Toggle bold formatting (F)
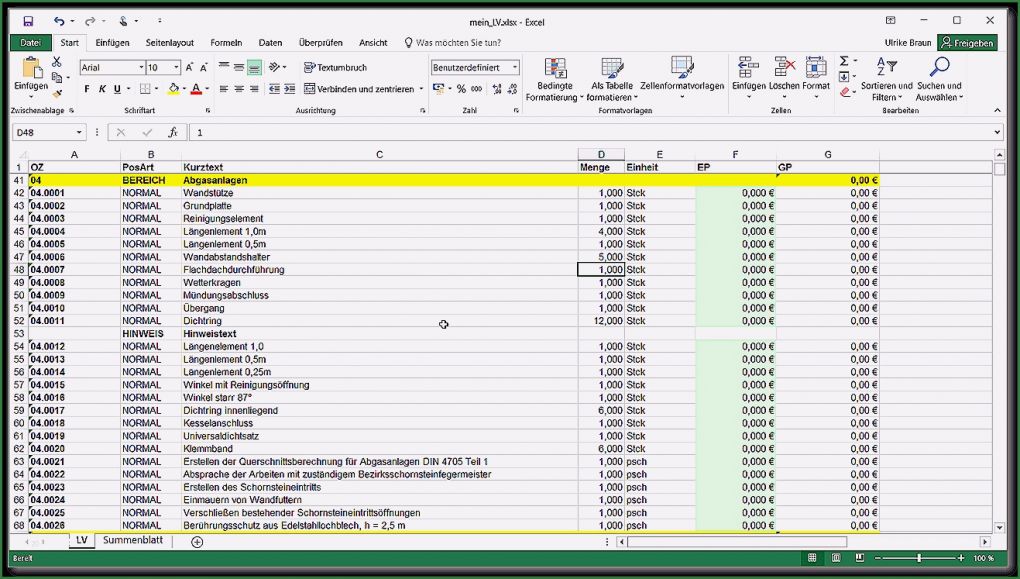1020x579 pixels. (87, 89)
